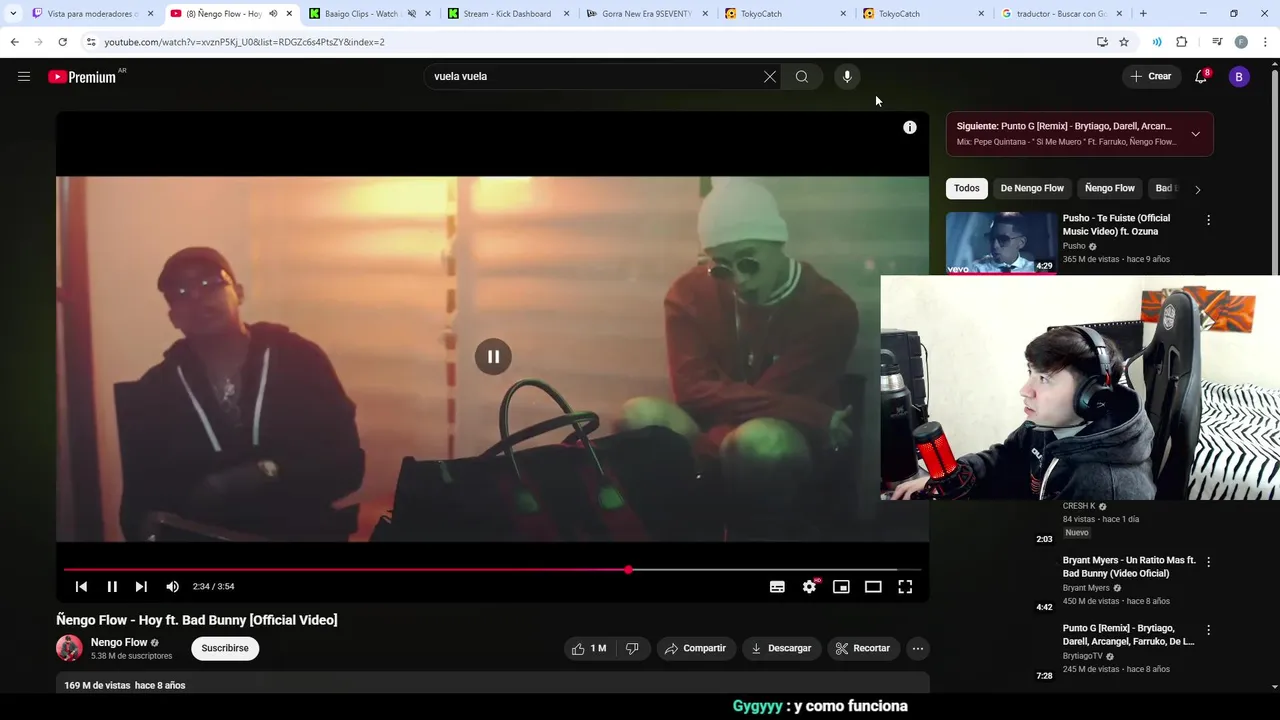1280x720 pixels.
Task: Clip the video with Recortar
Action: pyautogui.click(x=863, y=648)
